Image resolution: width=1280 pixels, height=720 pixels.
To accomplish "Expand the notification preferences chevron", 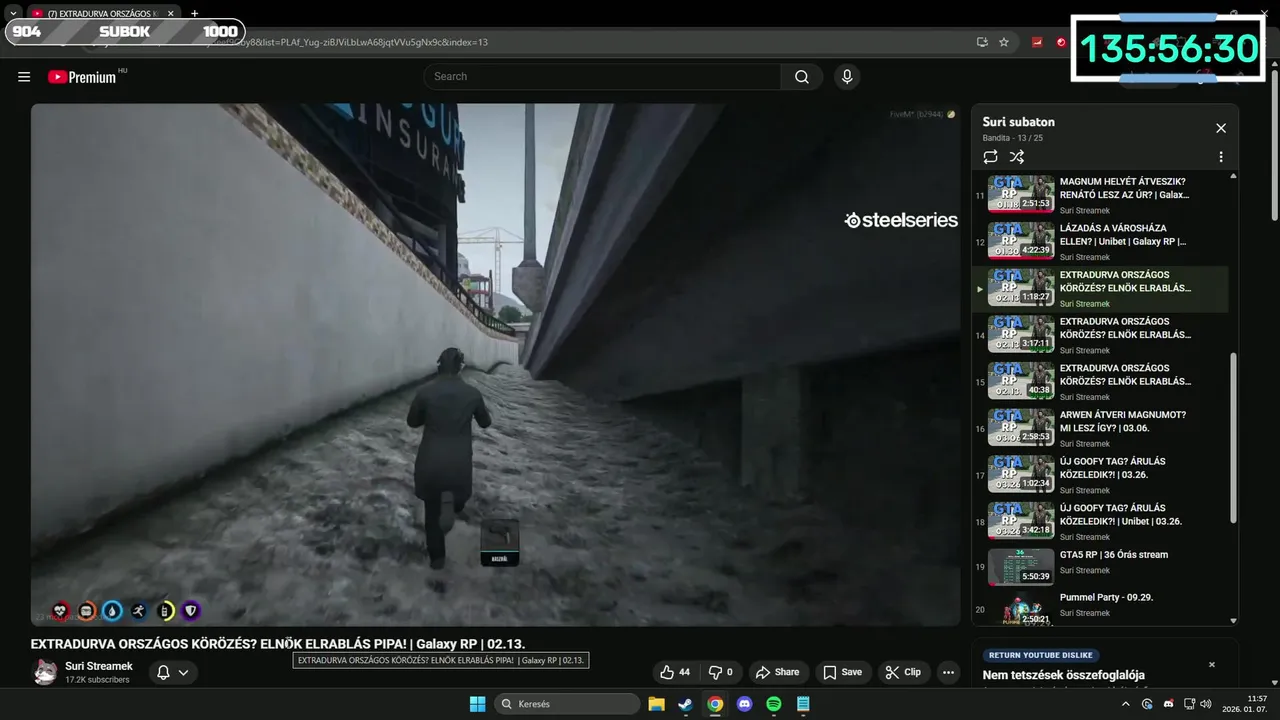I will point(184,673).
